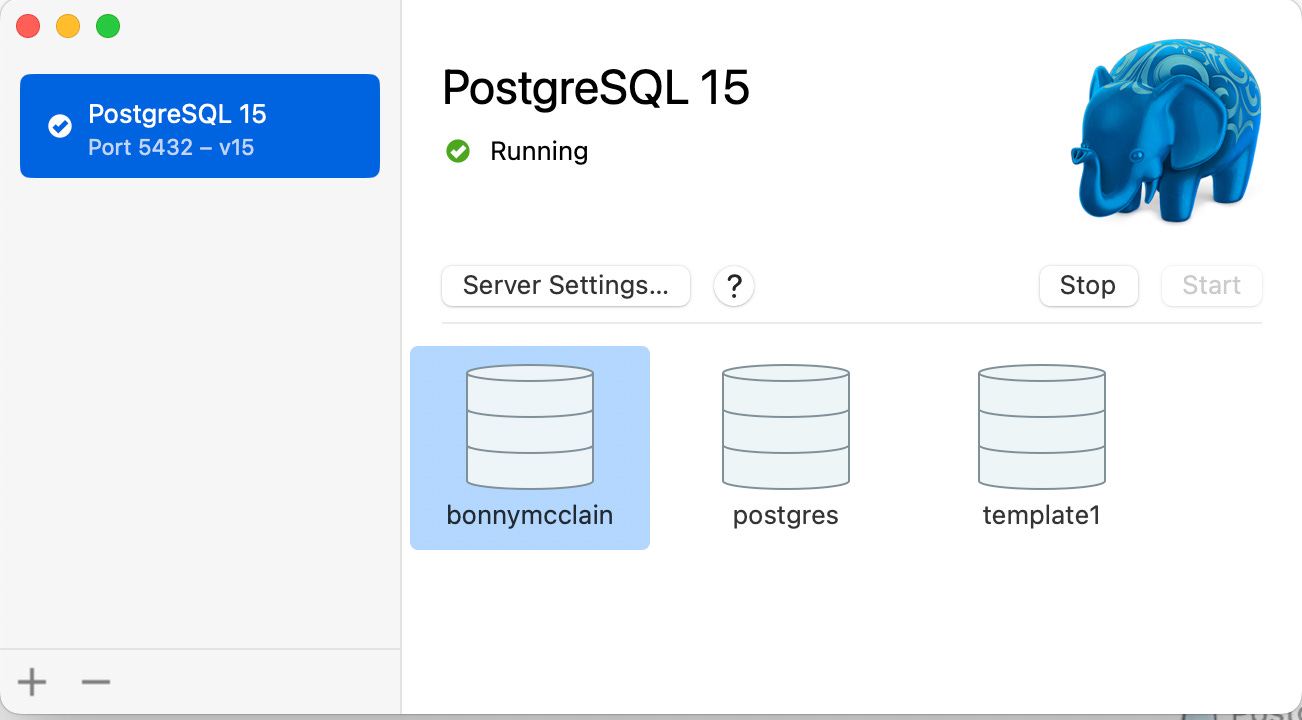Click the remove server minus icon
This screenshot has height=720, width=1302.
[95, 682]
